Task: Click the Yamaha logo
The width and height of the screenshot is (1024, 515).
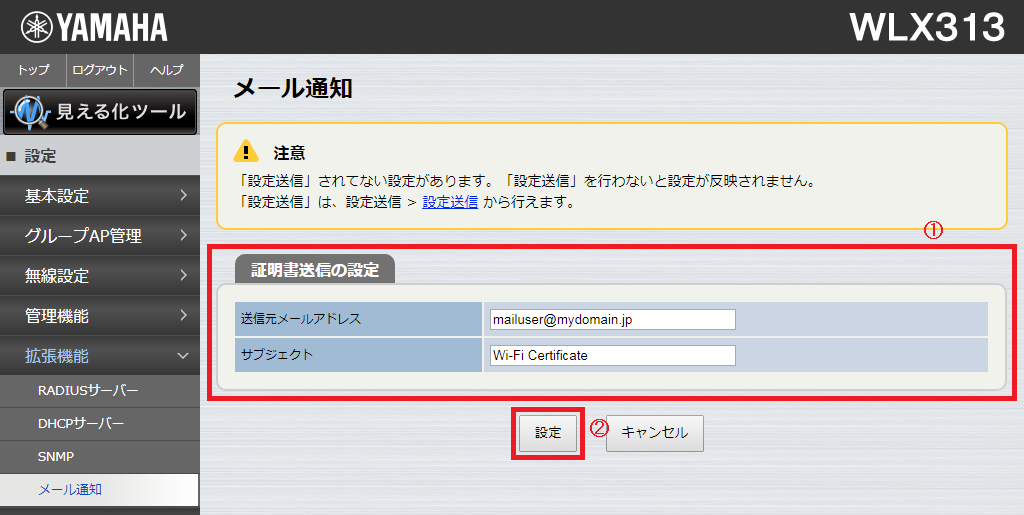Action: coord(94,27)
